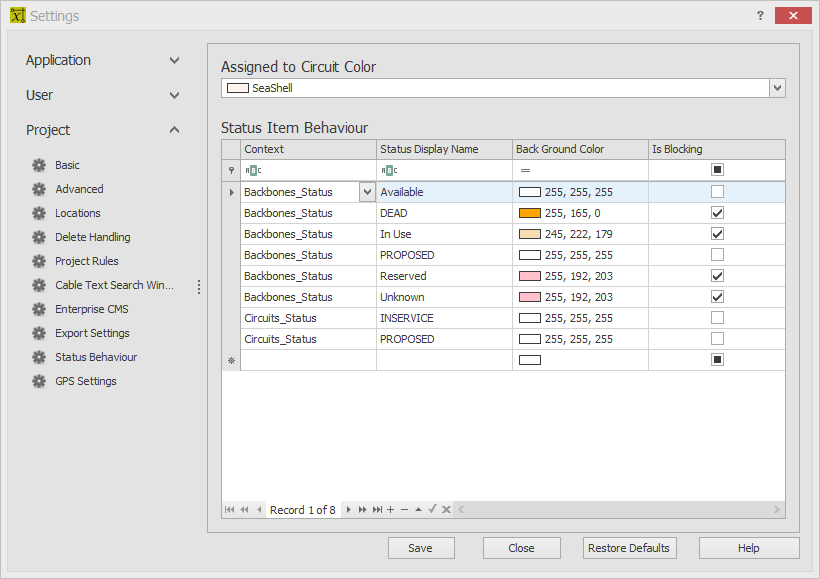Jump to last record in navigator

tap(377, 509)
